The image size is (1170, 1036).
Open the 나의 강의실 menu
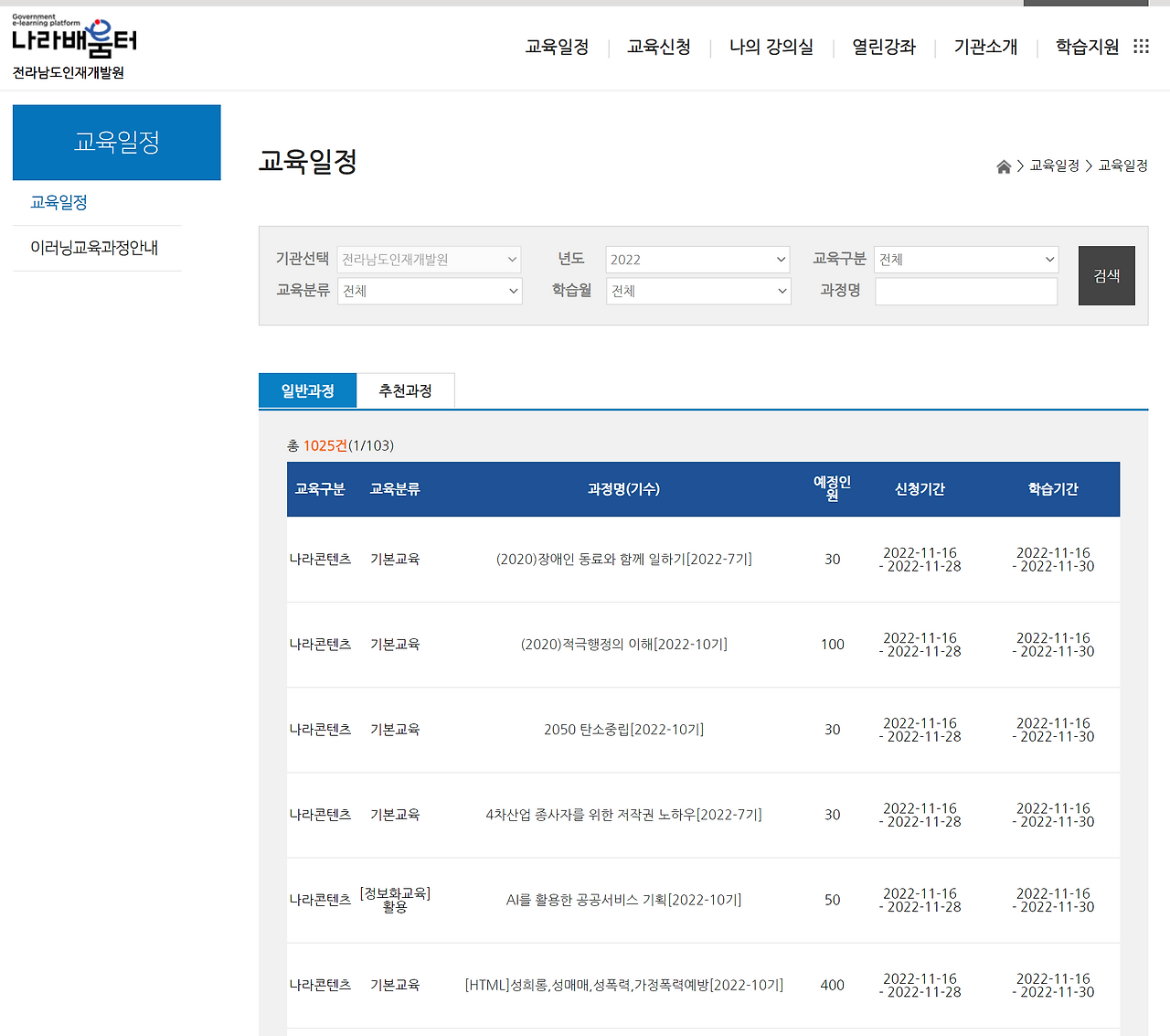pos(772,47)
